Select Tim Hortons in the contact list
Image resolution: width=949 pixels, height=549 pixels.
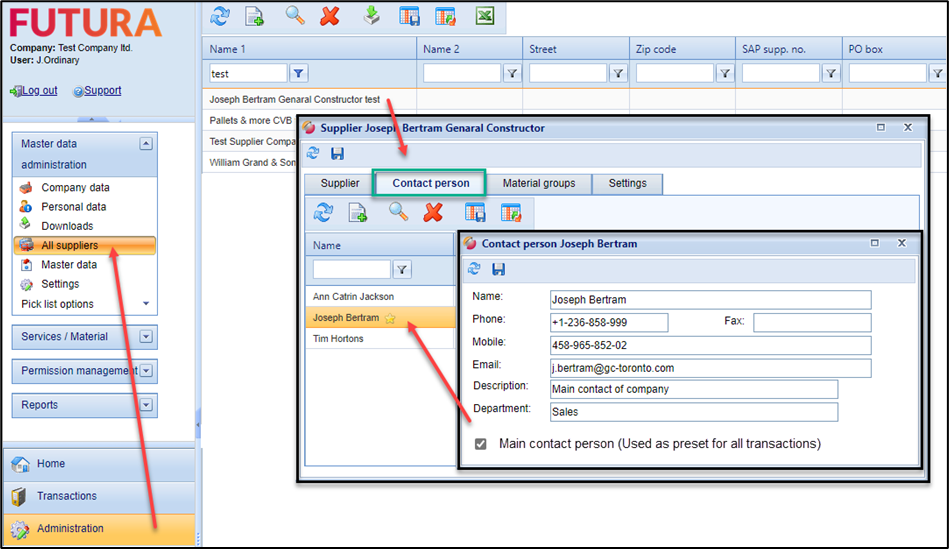pos(338,339)
